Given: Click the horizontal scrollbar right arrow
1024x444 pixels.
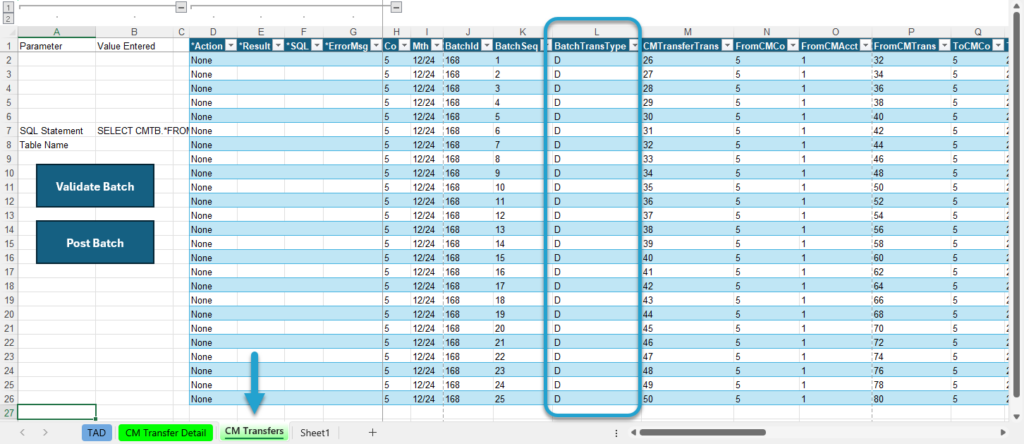Looking at the screenshot, I should click(x=1003, y=432).
